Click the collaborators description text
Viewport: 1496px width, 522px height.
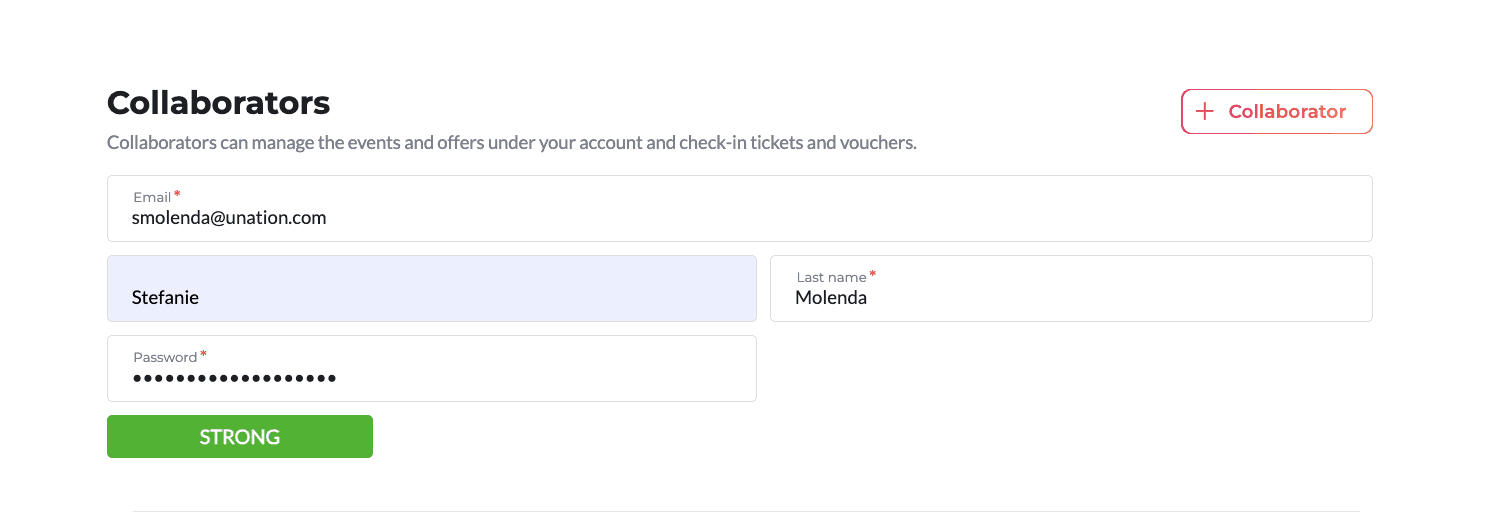[511, 142]
